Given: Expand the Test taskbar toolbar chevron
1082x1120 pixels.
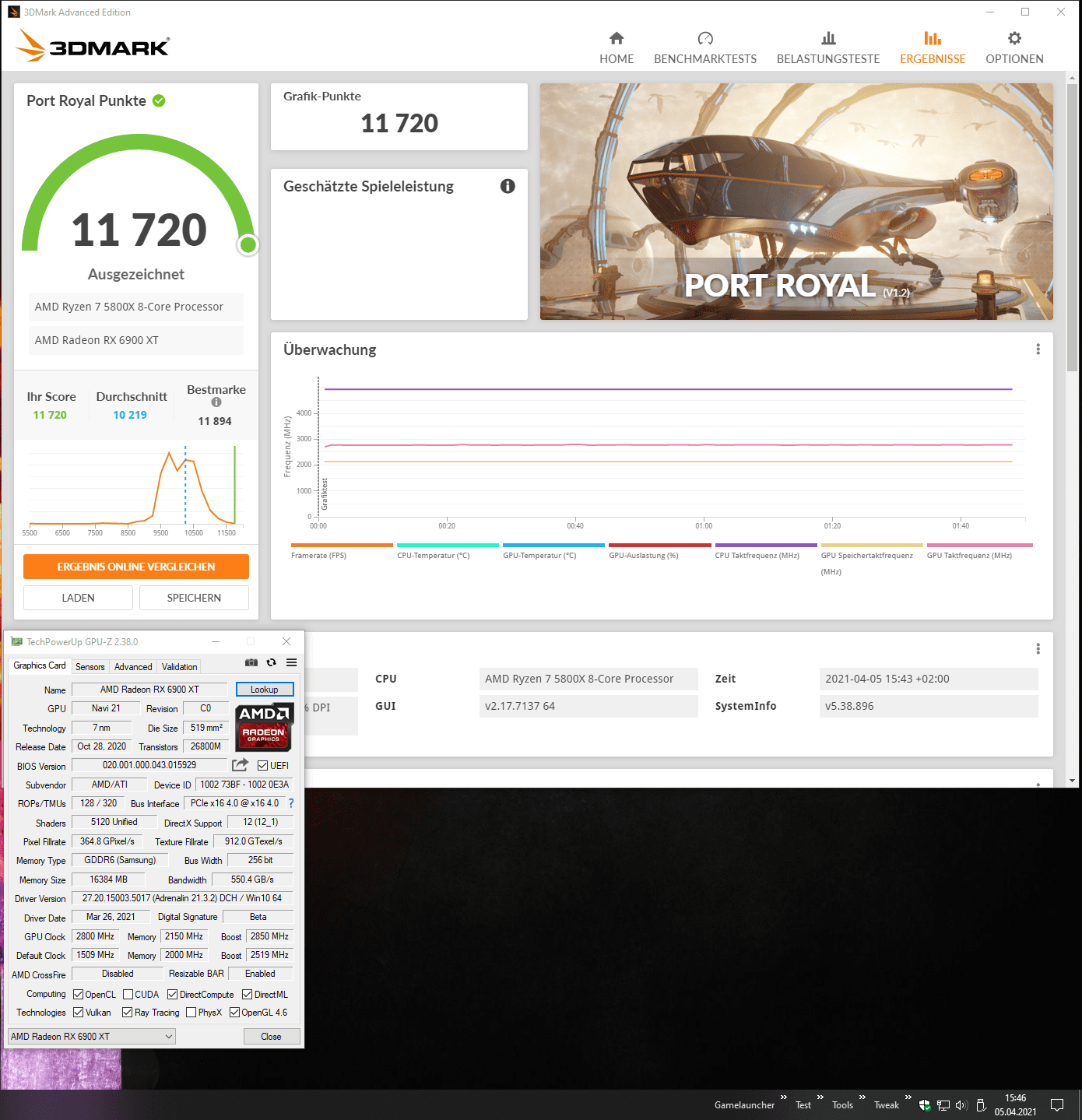Looking at the screenshot, I should click(x=820, y=1097).
